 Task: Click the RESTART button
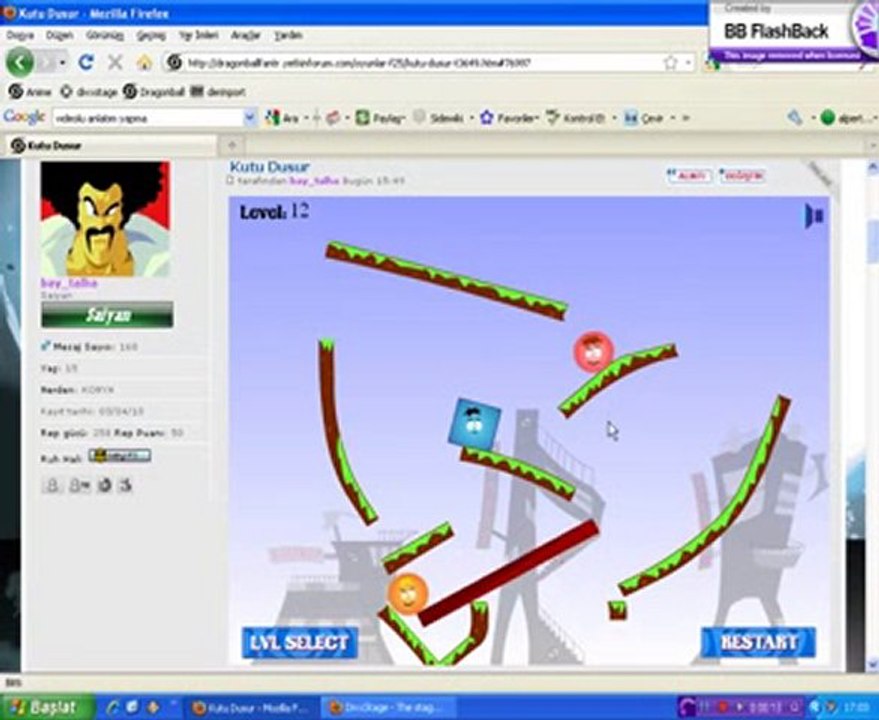point(758,642)
